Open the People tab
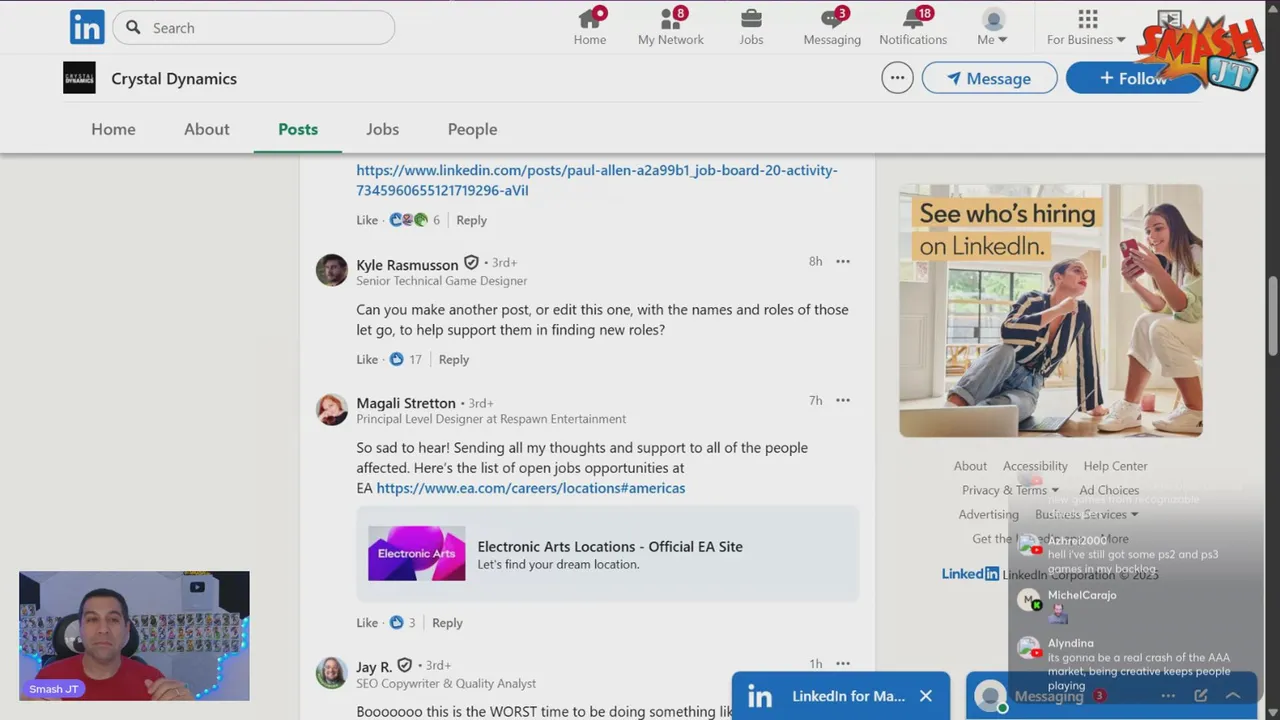Image resolution: width=1280 pixels, height=720 pixels. 472,129
